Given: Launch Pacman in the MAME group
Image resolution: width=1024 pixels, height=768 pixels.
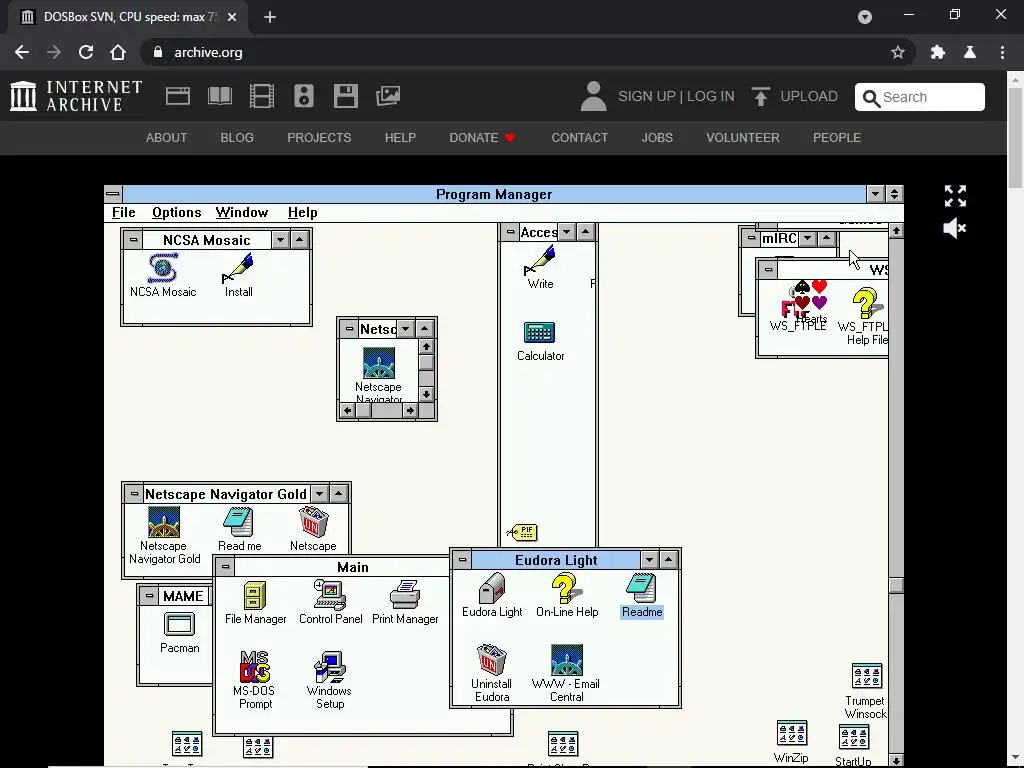Looking at the screenshot, I should click(x=180, y=624).
